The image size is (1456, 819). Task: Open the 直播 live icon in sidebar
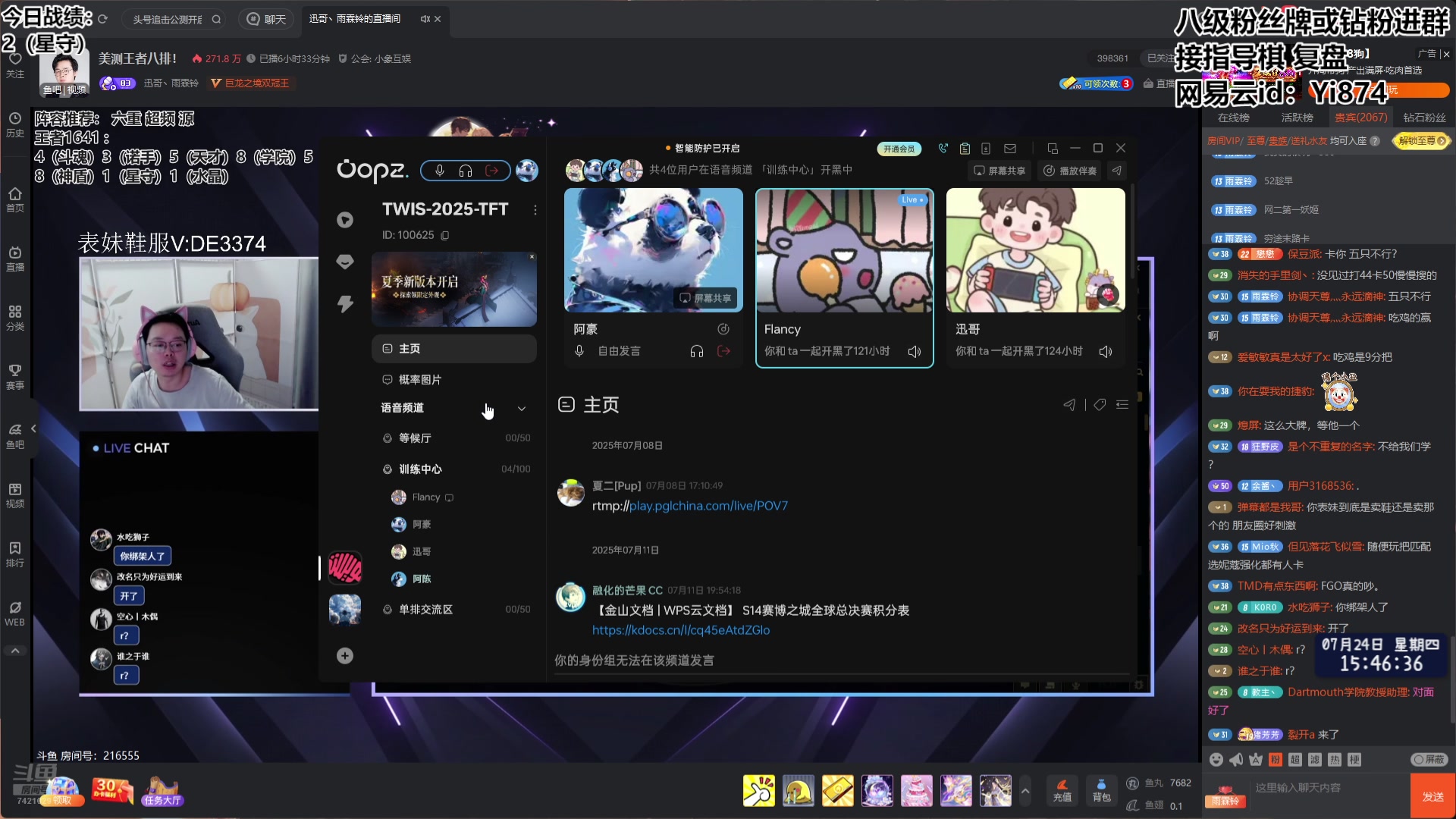[x=15, y=259]
